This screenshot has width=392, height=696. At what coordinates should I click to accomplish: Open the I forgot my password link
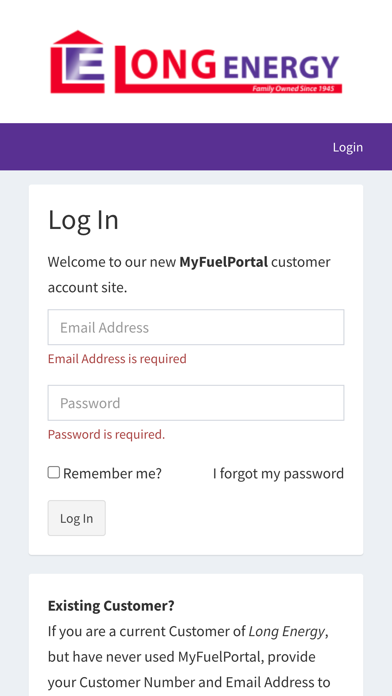tap(278, 474)
